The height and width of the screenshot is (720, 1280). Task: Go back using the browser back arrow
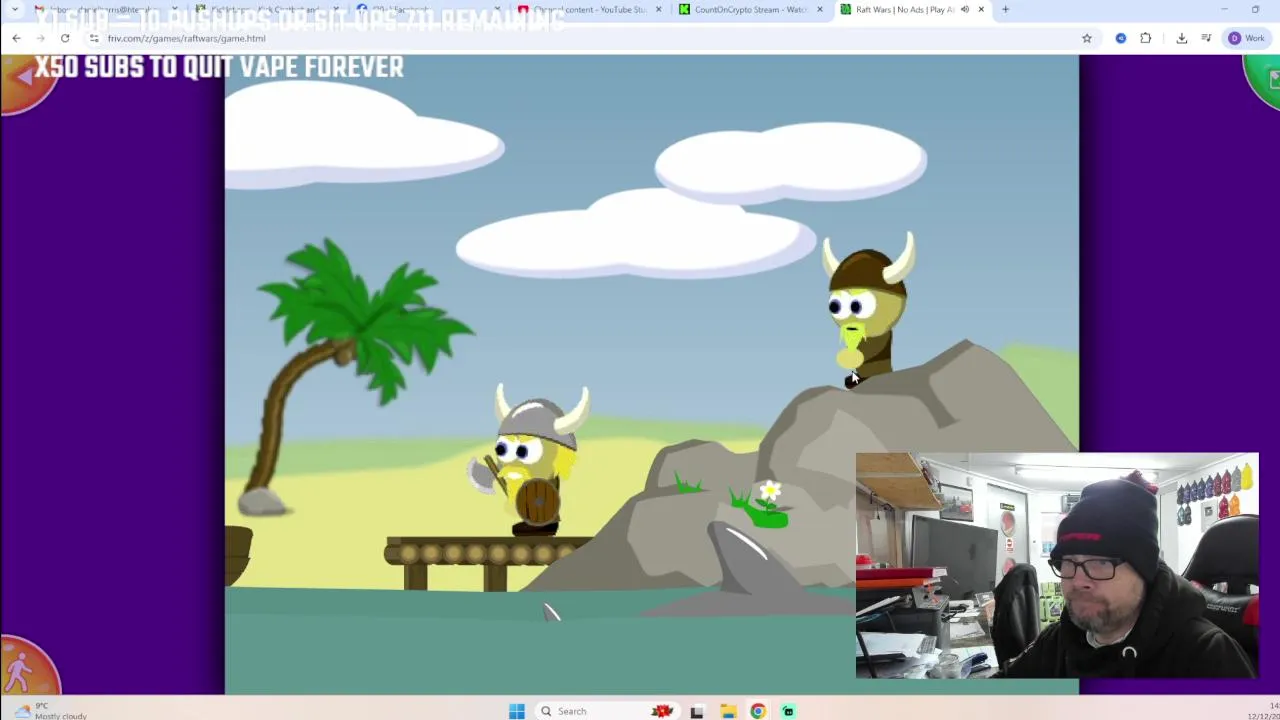pos(16,38)
